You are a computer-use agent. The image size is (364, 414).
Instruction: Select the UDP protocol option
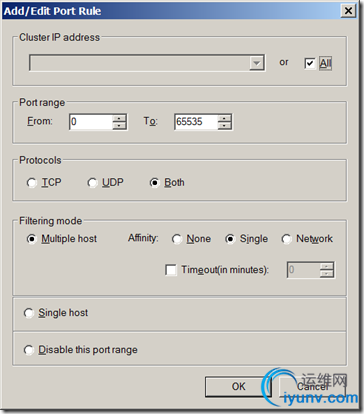click(92, 183)
